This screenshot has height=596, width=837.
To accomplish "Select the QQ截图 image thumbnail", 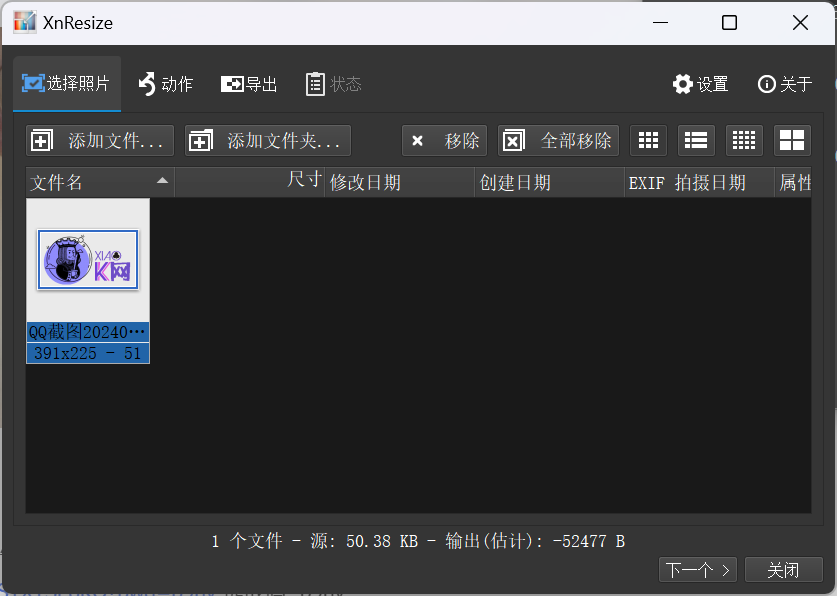I will 87,258.
